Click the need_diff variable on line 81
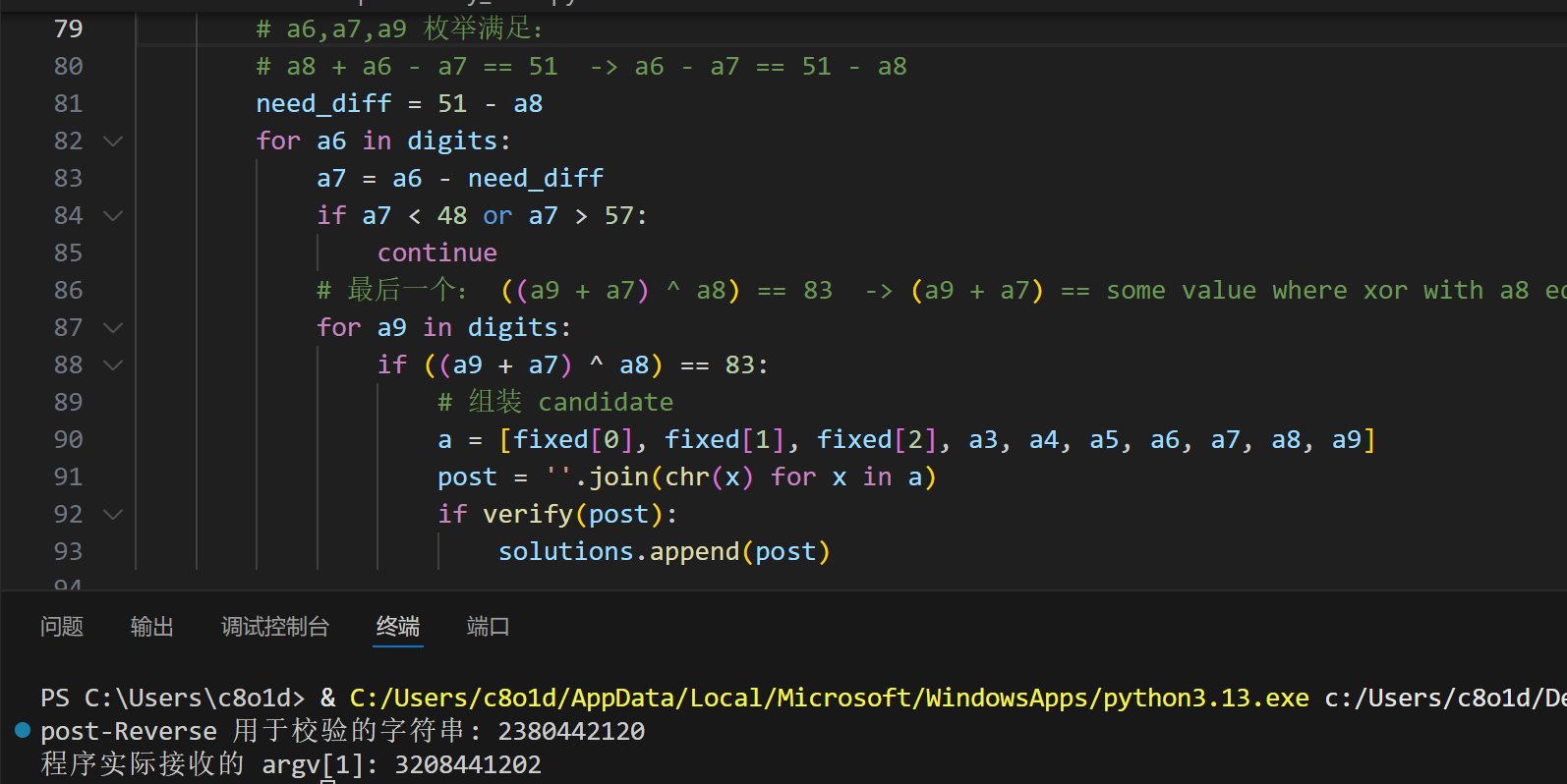Viewport: 1567px width, 784px height. [323, 104]
